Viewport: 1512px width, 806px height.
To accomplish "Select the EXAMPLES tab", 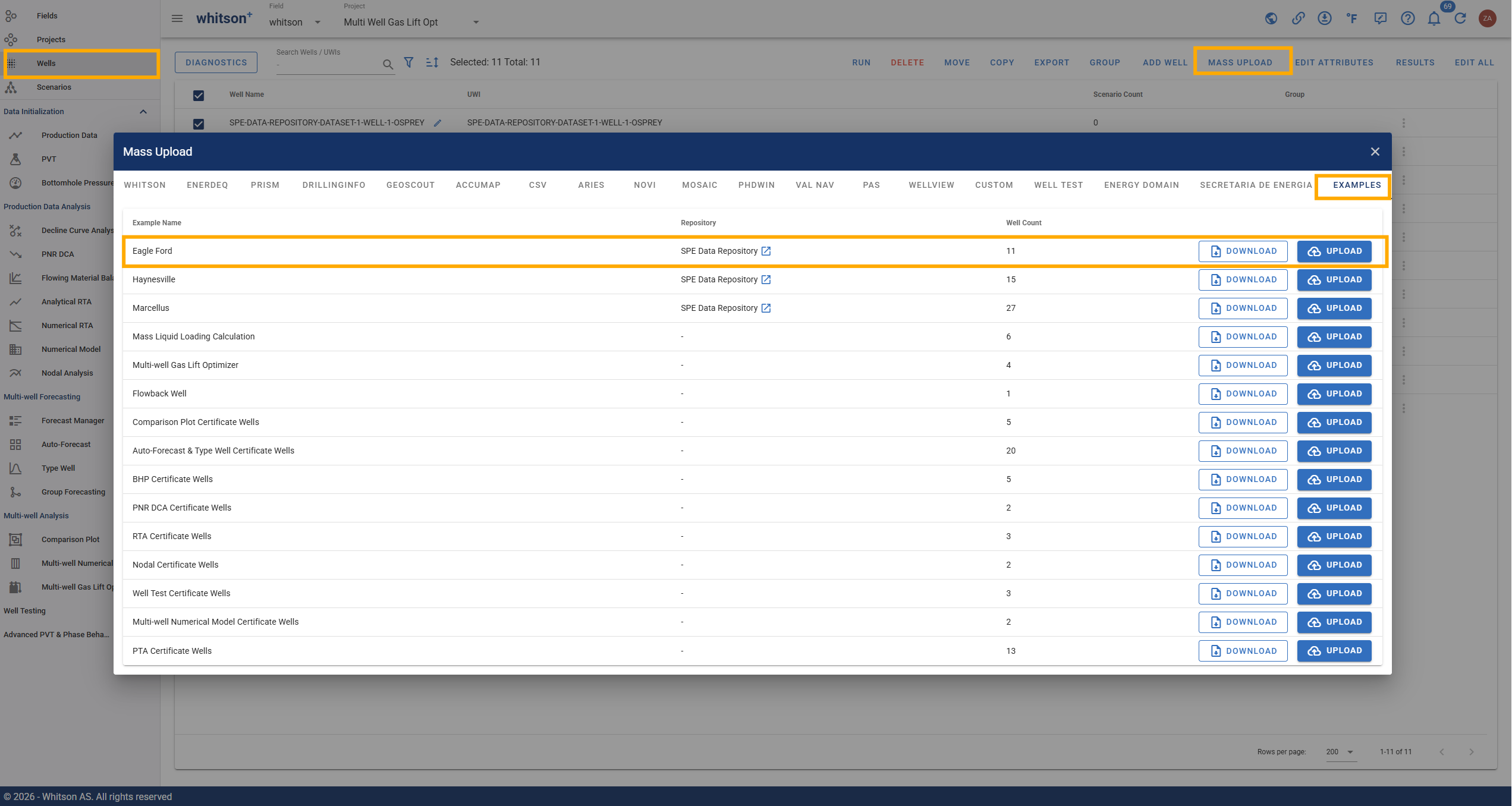I will pyautogui.click(x=1357, y=185).
